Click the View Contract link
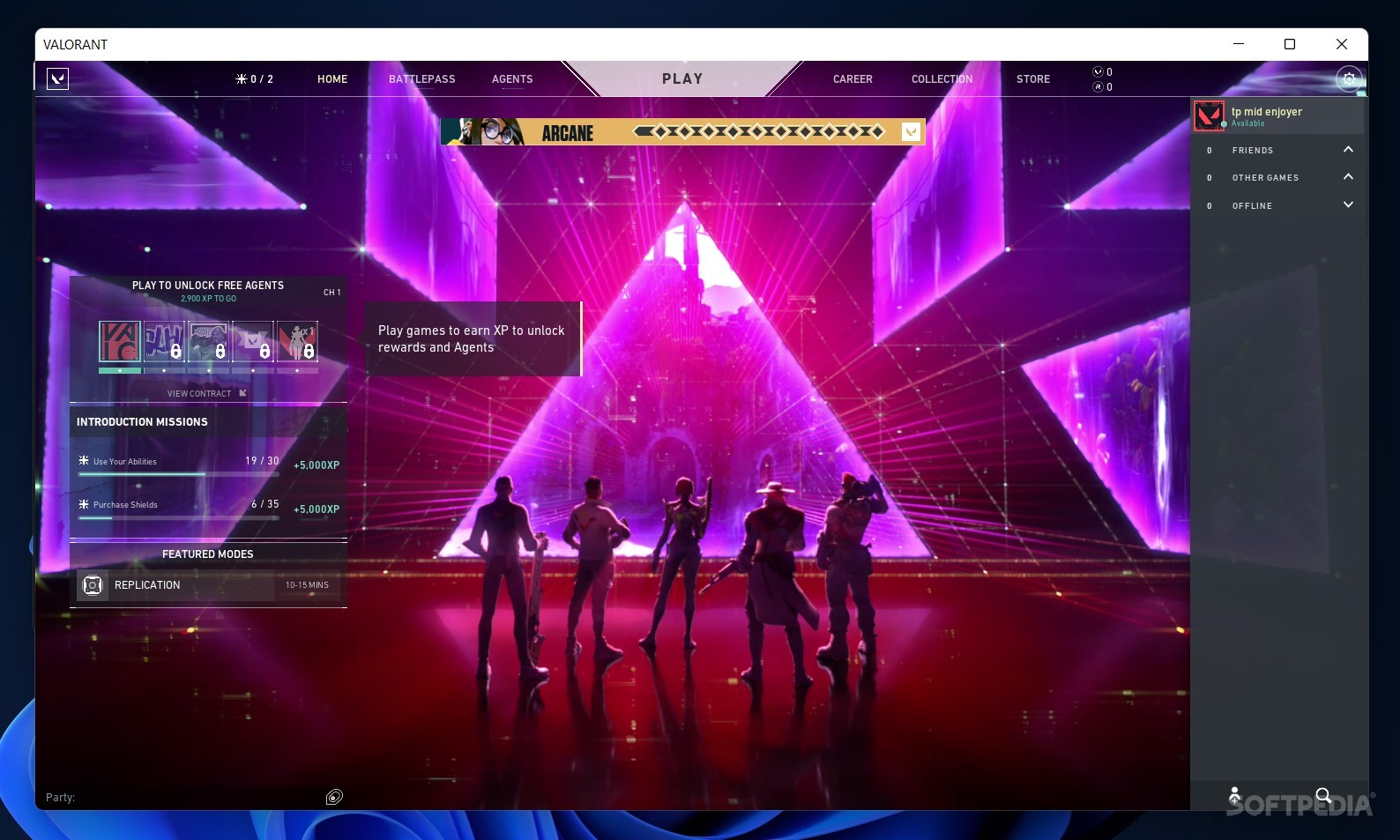 (199, 394)
